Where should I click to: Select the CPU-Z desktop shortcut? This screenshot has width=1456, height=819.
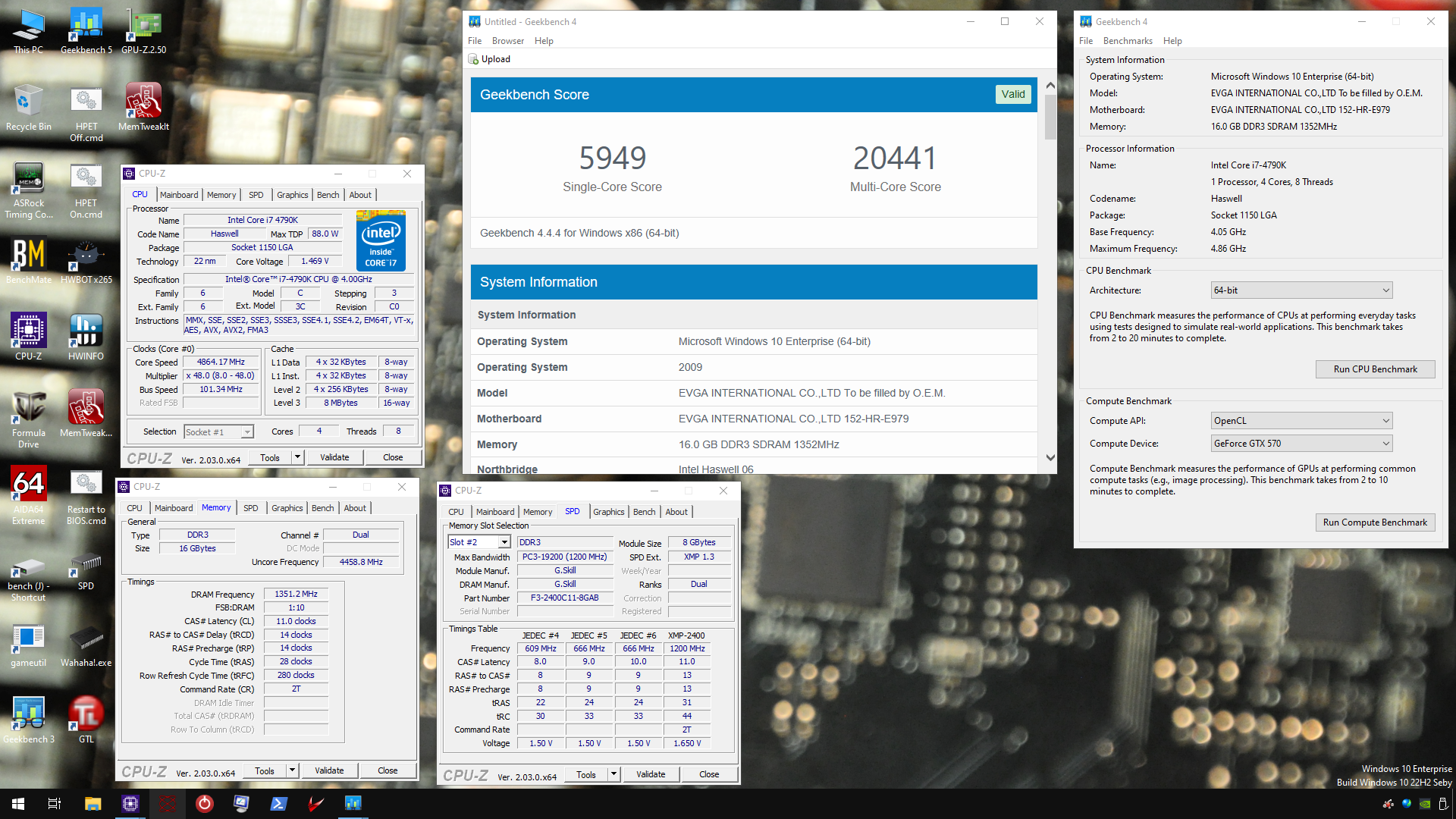tap(28, 336)
